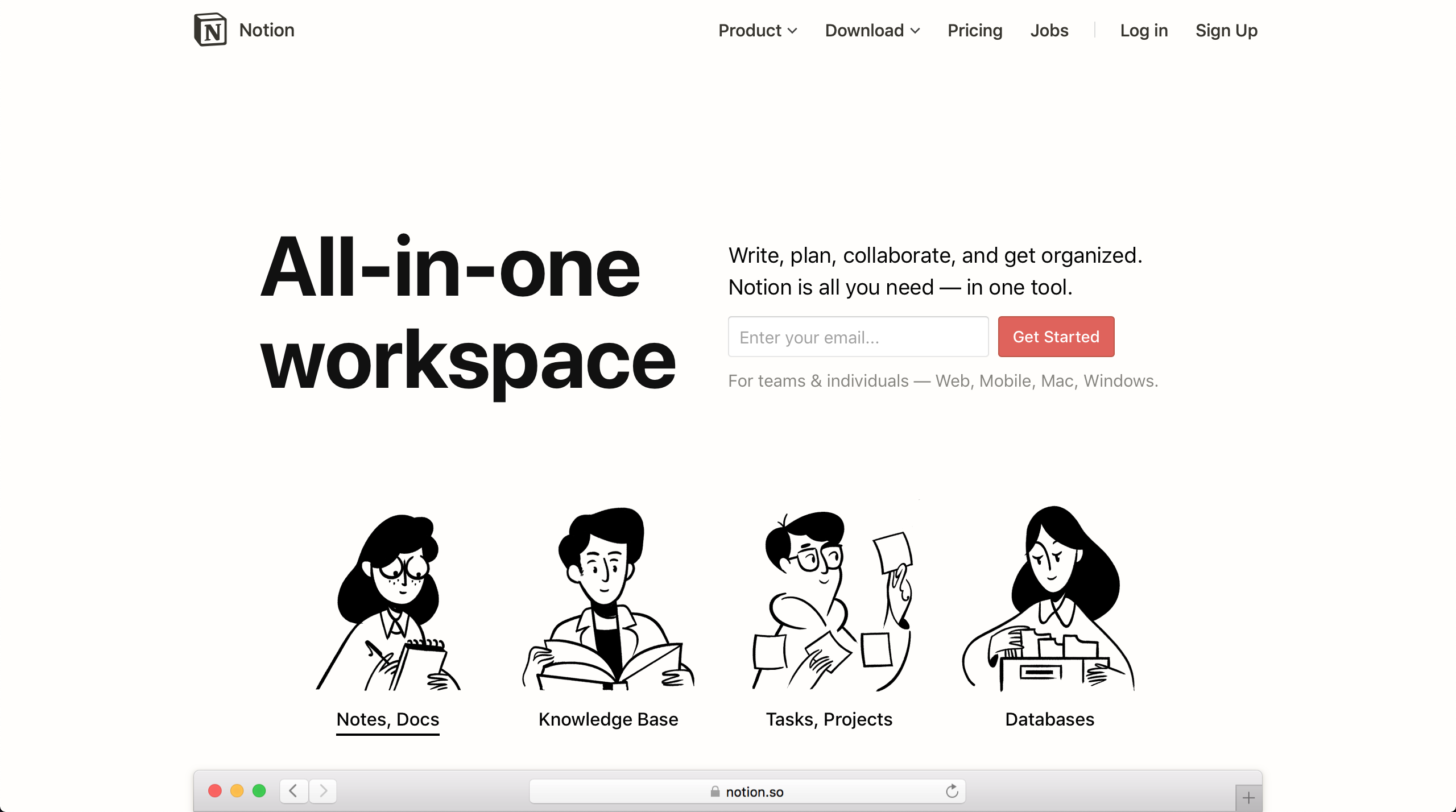Click the reload page icon in browser

[x=951, y=791]
